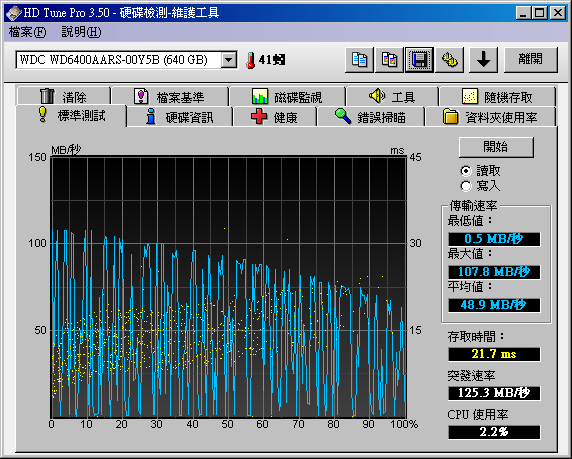Open the 健康 tab with red cross
This screenshot has height=459, width=572.
(x=274, y=117)
